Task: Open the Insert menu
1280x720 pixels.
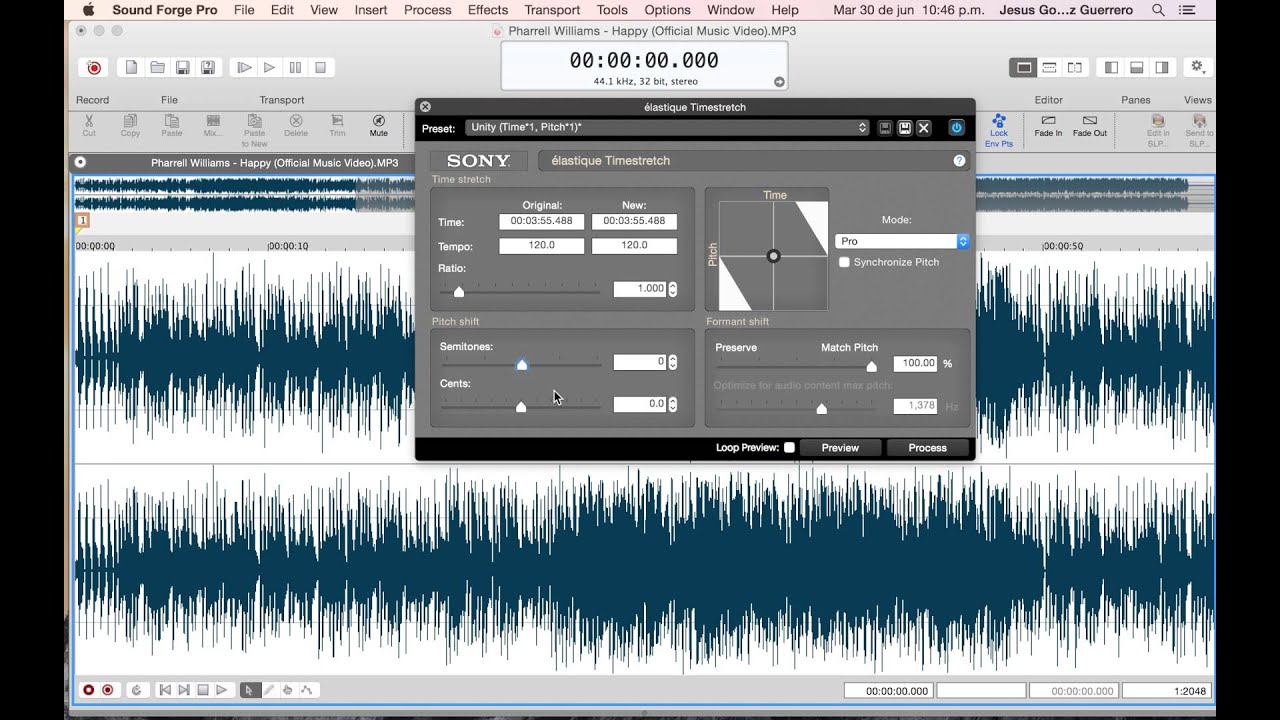Action: (371, 10)
